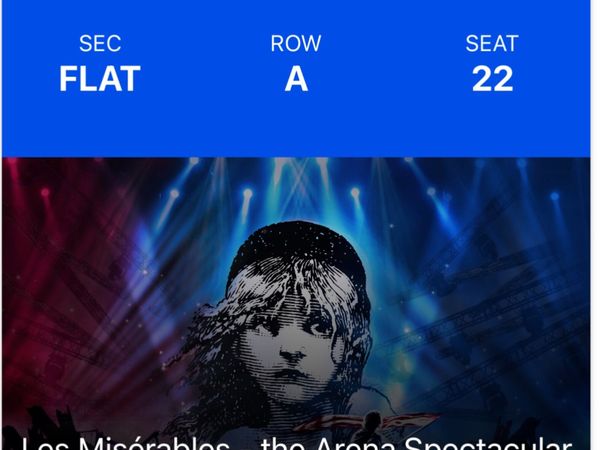Tap the SEAT label
Screen dimensions: 600x450
[x=492, y=44]
